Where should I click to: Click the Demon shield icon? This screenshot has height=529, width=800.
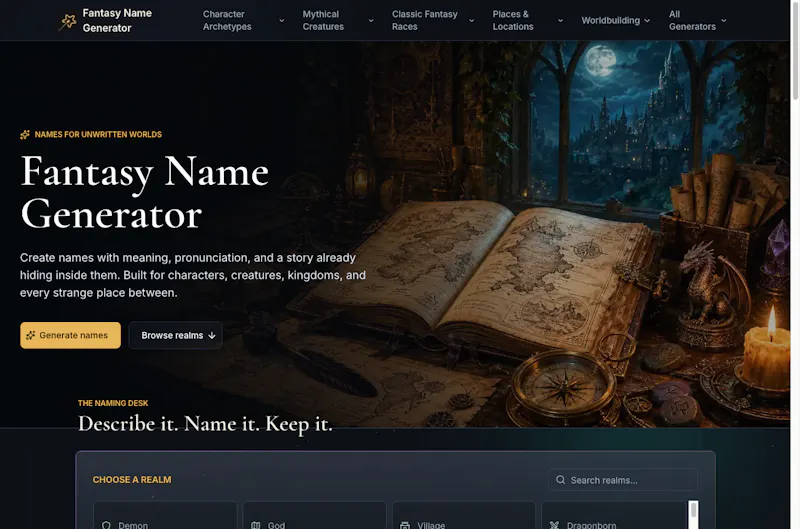[x=106, y=525]
